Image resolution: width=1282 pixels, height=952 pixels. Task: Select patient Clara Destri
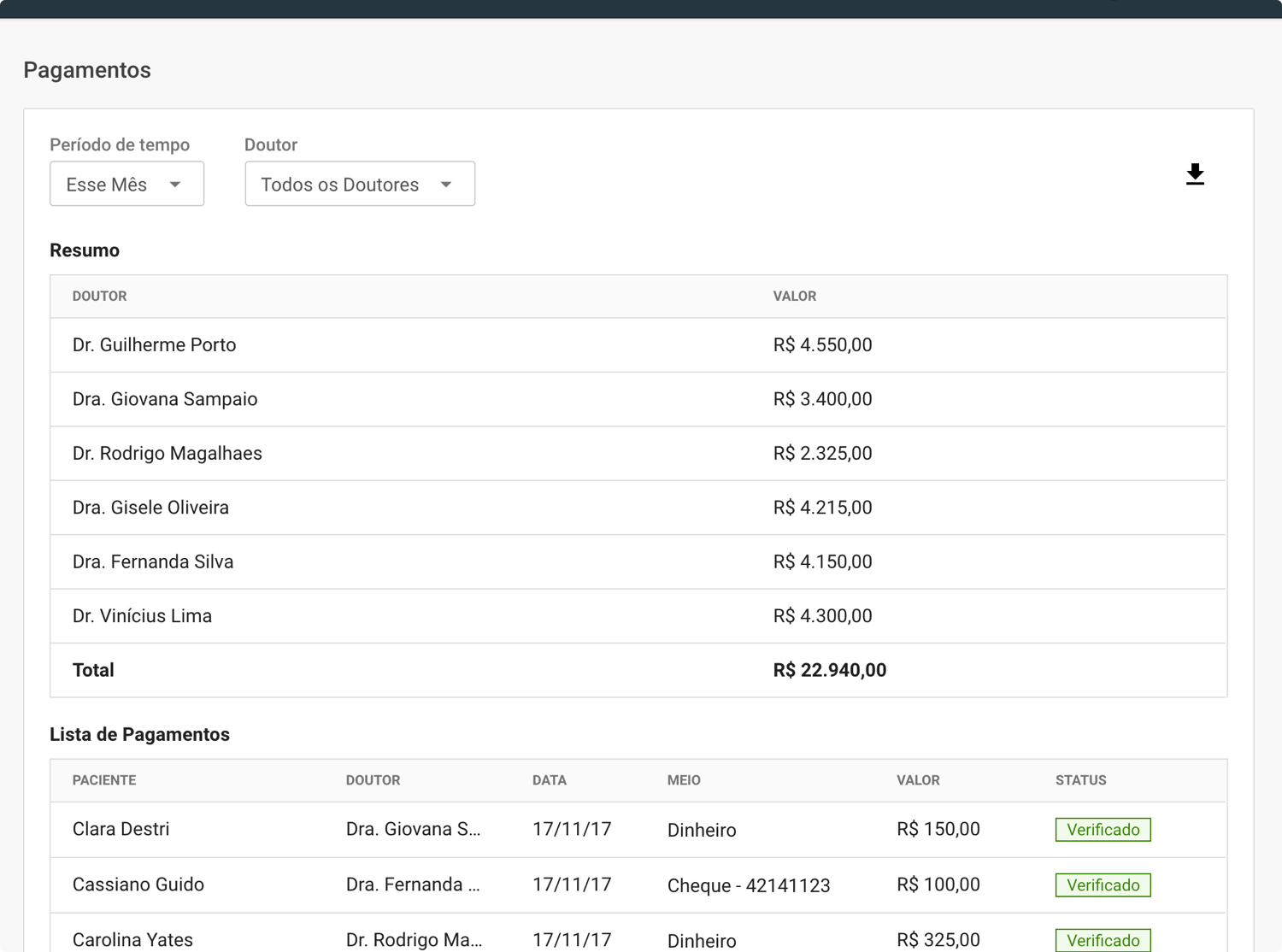pos(121,830)
